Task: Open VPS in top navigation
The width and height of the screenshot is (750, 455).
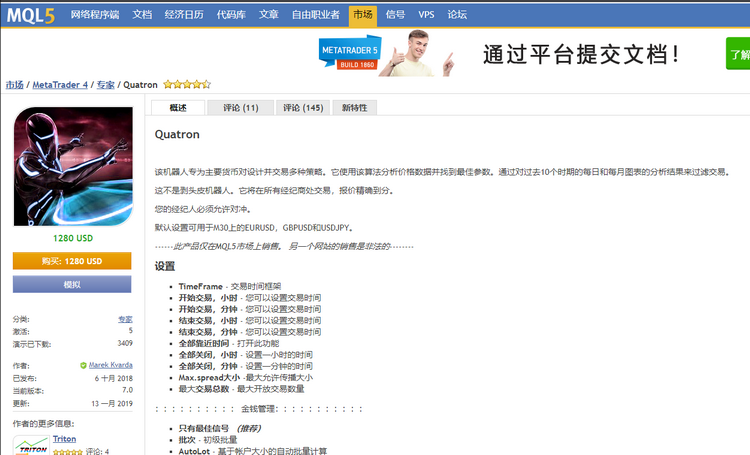Action: [x=426, y=15]
